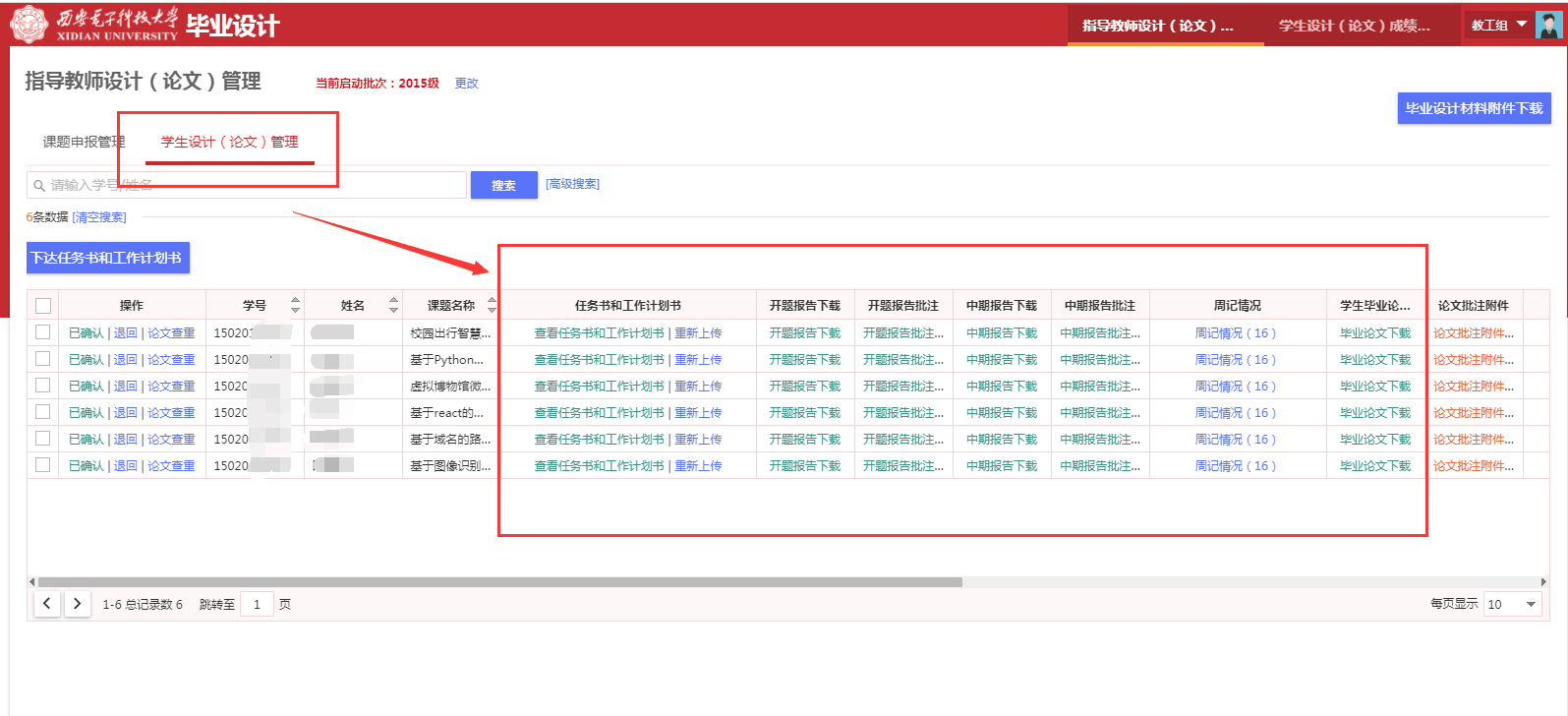The height and width of the screenshot is (716, 1568).
Task: Sort by 课题名称 column arrows
Action: [x=492, y=305]
